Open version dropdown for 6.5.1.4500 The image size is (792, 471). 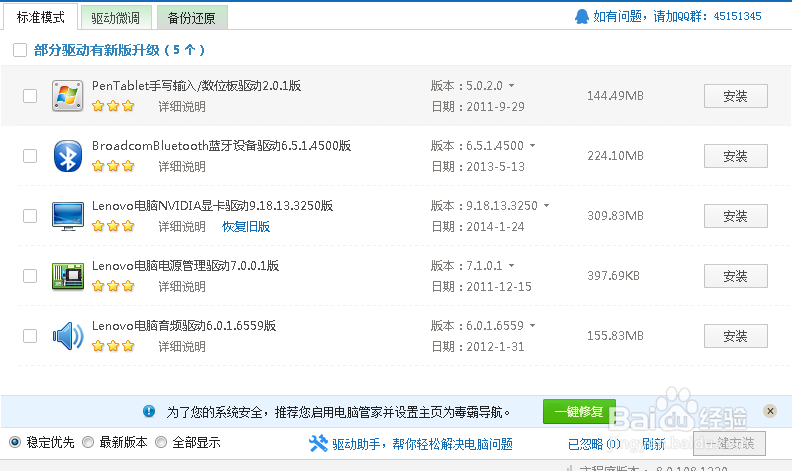532,146
